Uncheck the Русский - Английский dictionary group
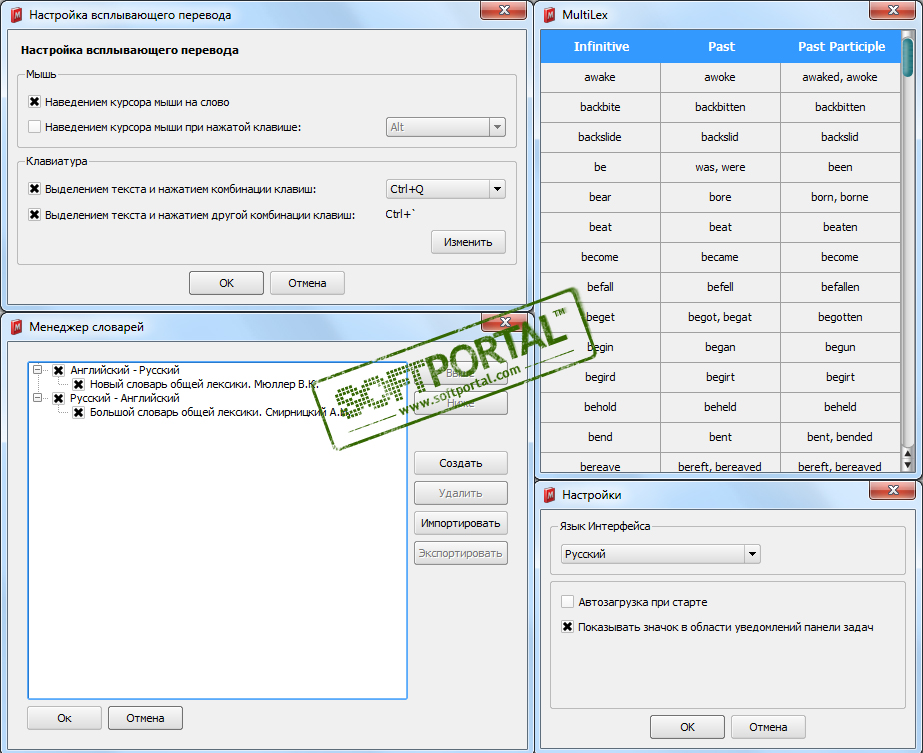 click(58, 399)
